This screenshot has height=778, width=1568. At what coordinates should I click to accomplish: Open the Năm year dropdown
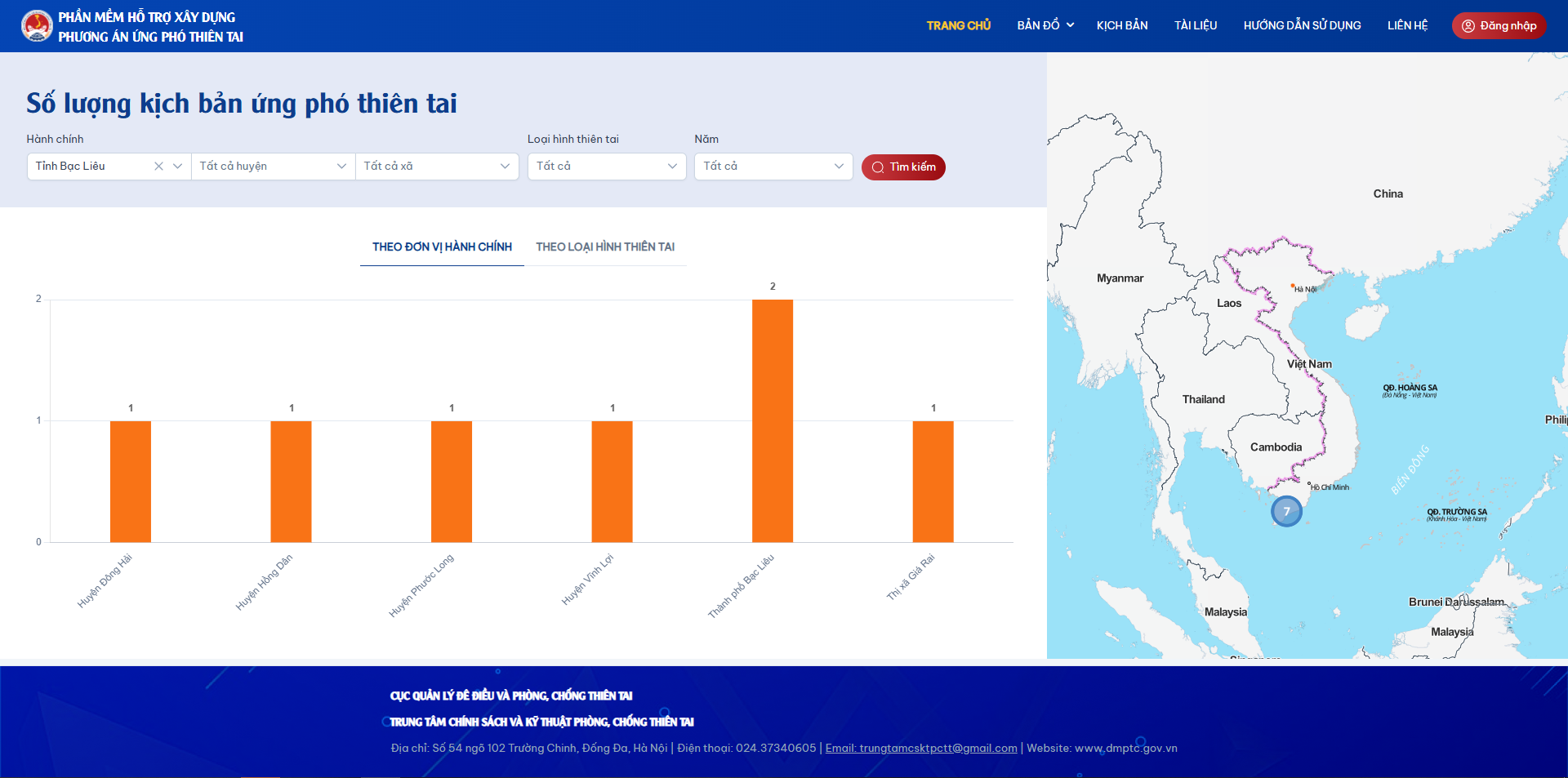tap(773, 167)
